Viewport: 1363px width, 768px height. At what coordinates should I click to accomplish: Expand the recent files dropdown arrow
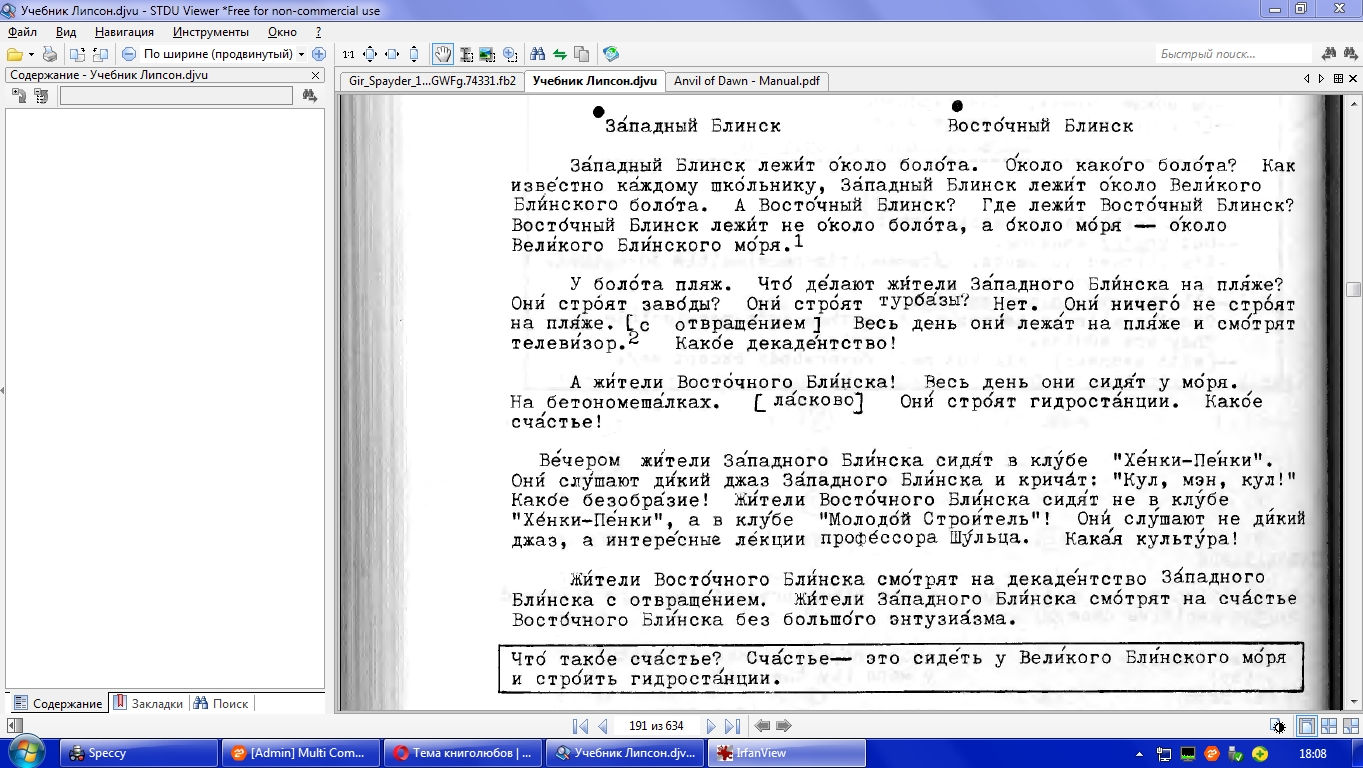click(30, 54)
